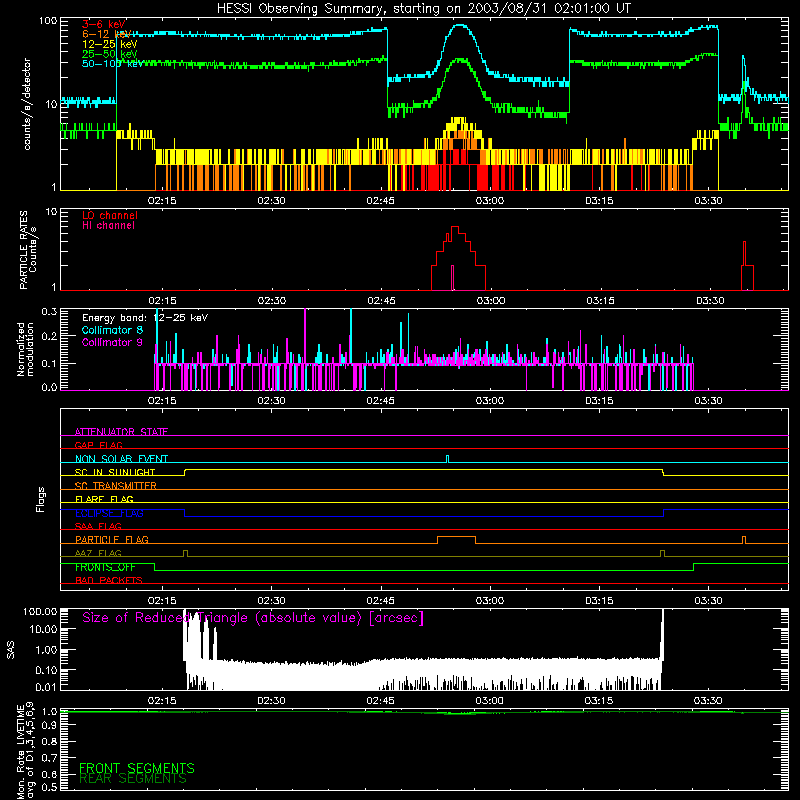Select the HI channel legend label

tap(108, 225)
